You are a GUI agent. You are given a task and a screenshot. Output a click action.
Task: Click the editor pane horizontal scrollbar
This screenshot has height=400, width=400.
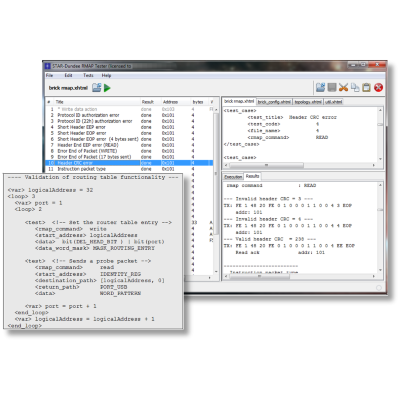(x=300, y=165)
